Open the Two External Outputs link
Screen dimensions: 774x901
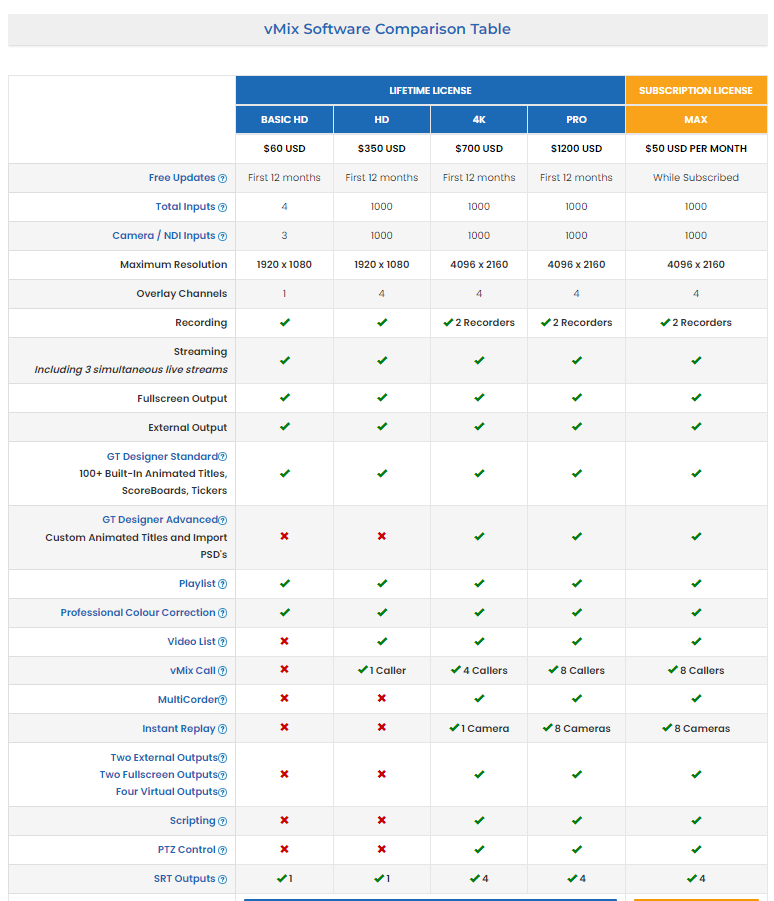click(x=163, y=758)
